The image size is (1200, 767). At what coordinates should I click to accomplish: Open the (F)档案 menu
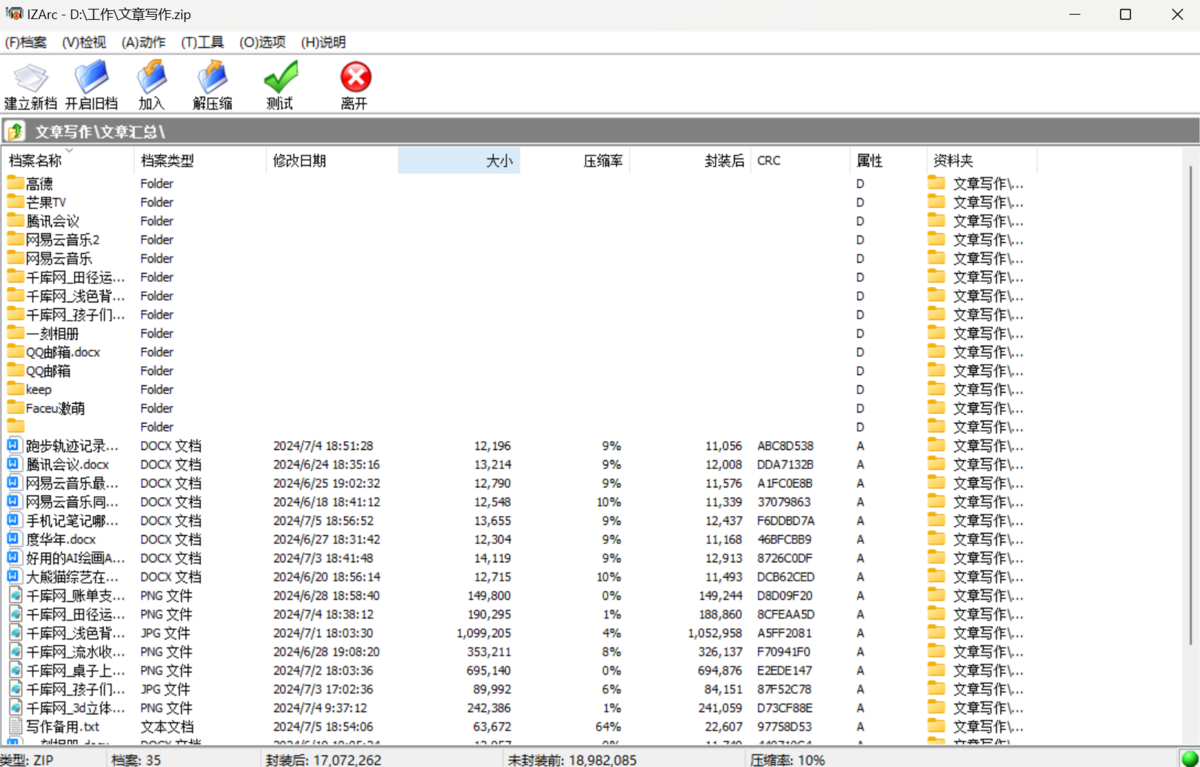[x=26, y=42]
